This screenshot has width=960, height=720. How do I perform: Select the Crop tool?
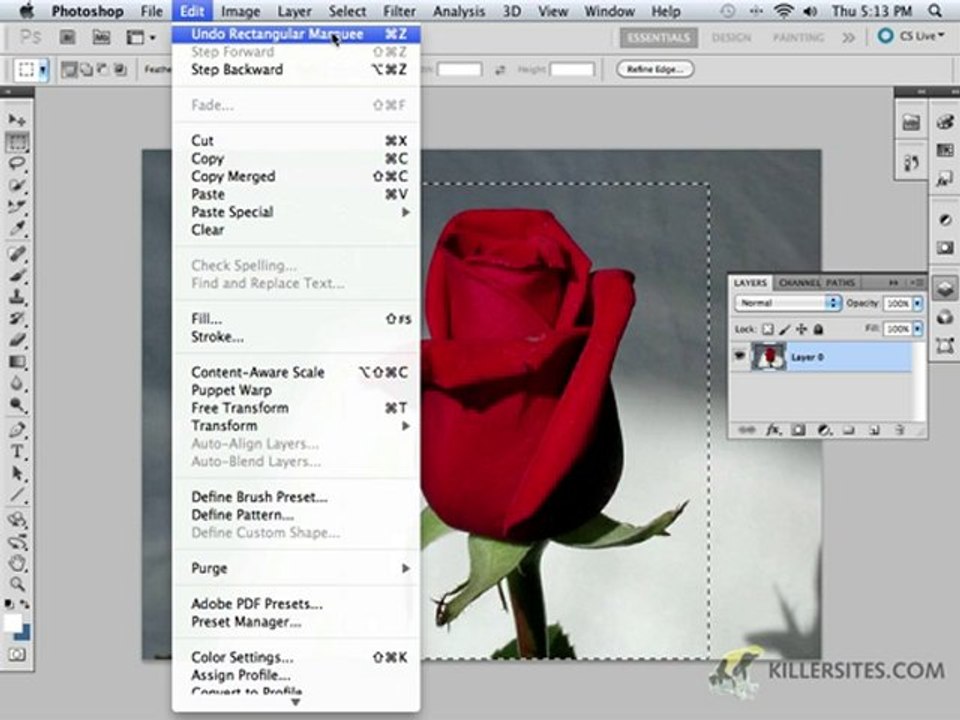coord(17,207)
